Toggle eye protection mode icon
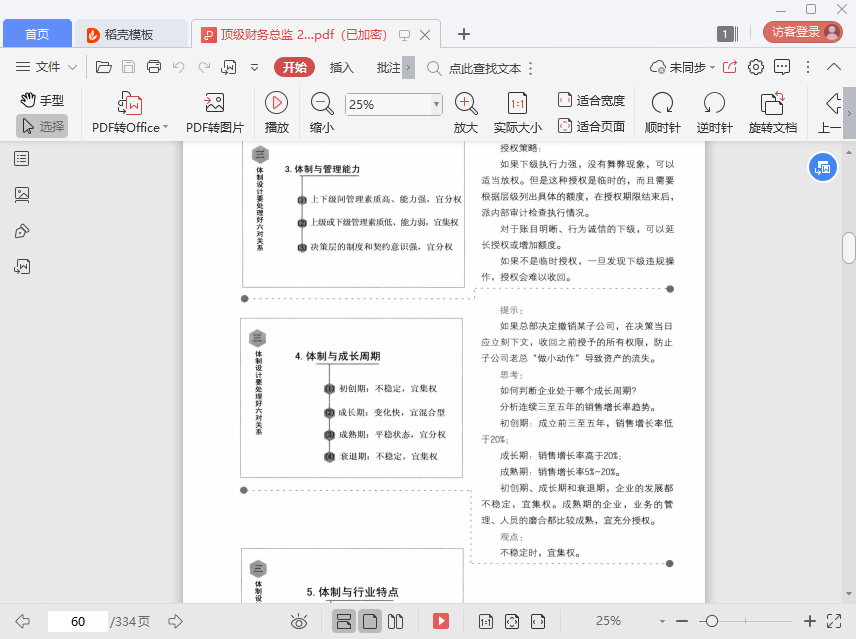Image resolution: width=856 pixels, height=639 pixels. pyautogui.click(x=298, y=621)
